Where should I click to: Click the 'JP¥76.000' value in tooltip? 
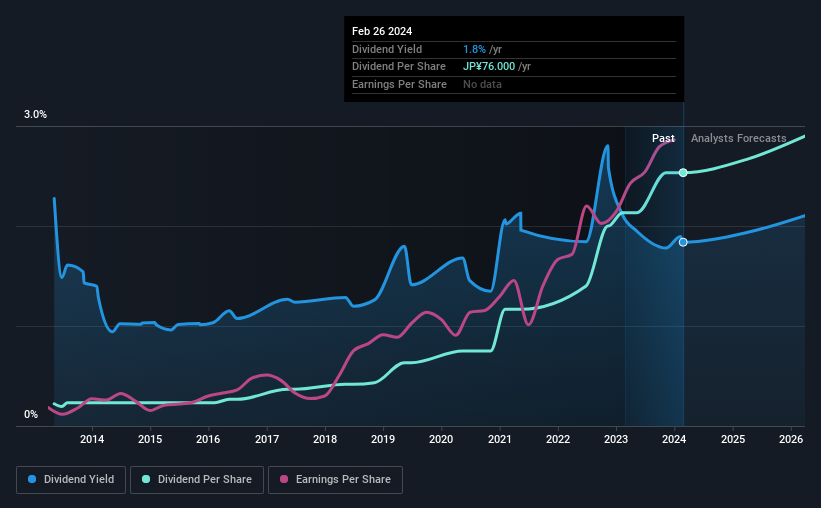coord(489,67)
